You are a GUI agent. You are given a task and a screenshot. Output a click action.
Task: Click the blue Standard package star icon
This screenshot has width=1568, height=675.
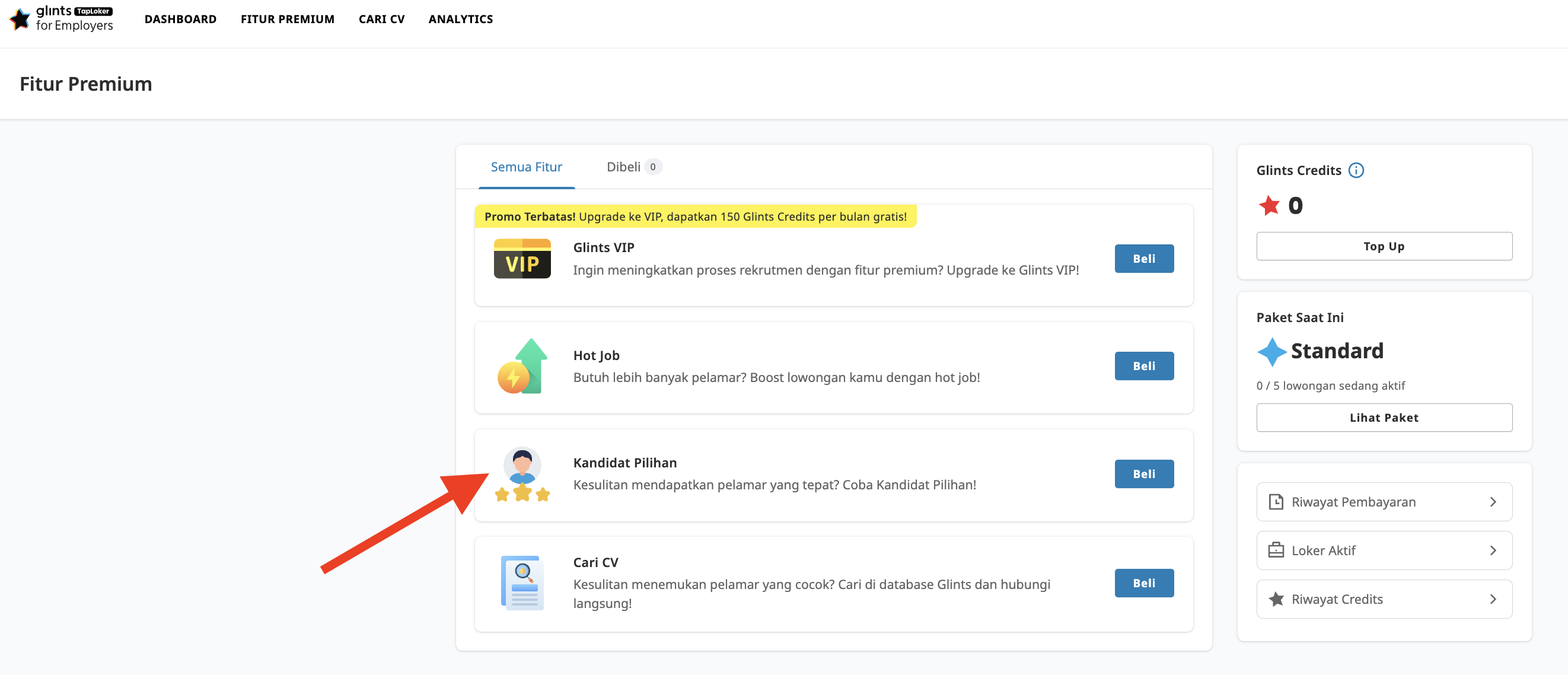pos(1271,351)
